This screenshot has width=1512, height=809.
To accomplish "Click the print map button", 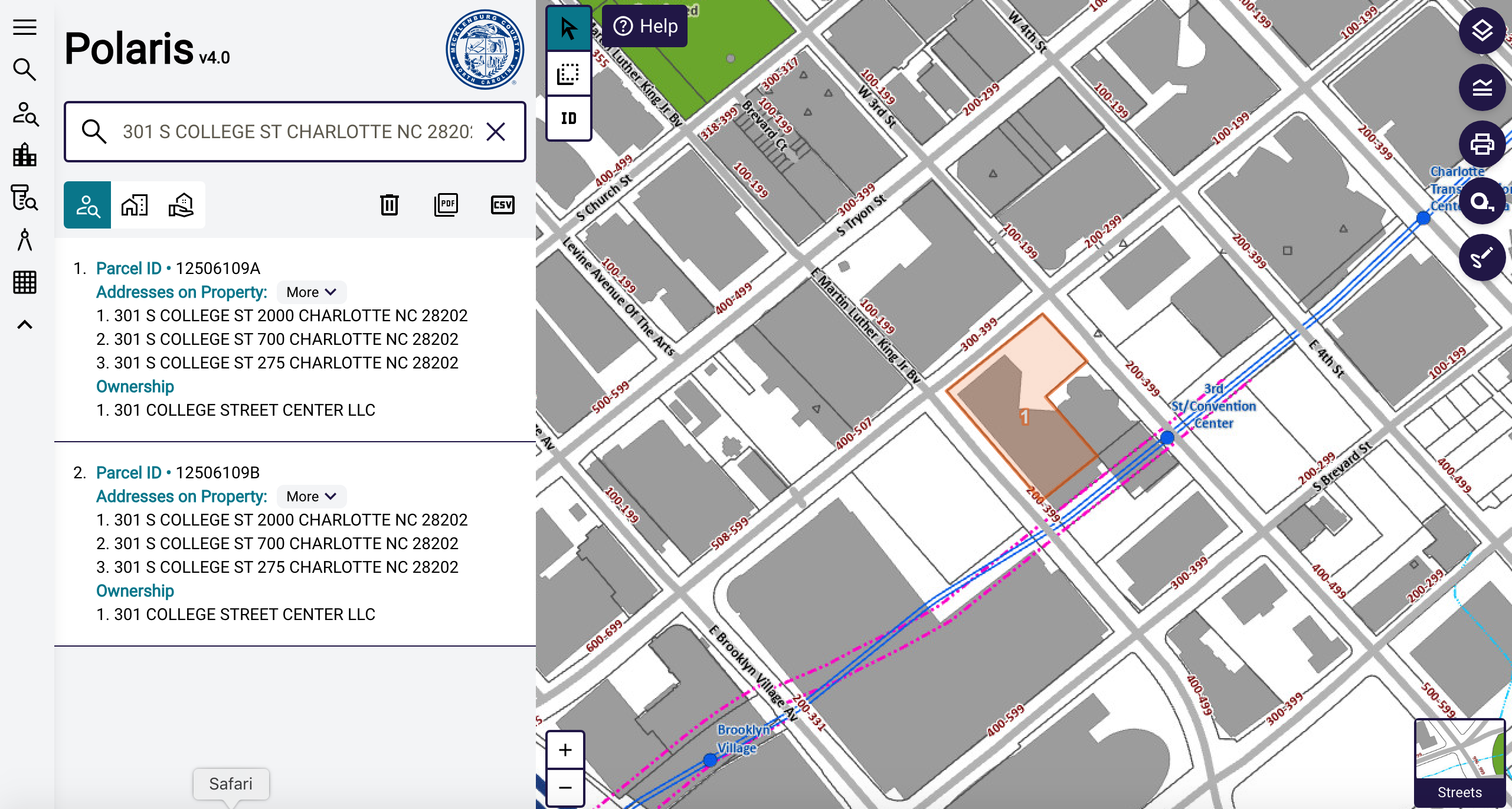I will pyautogui.click(x=1481, y=144).
